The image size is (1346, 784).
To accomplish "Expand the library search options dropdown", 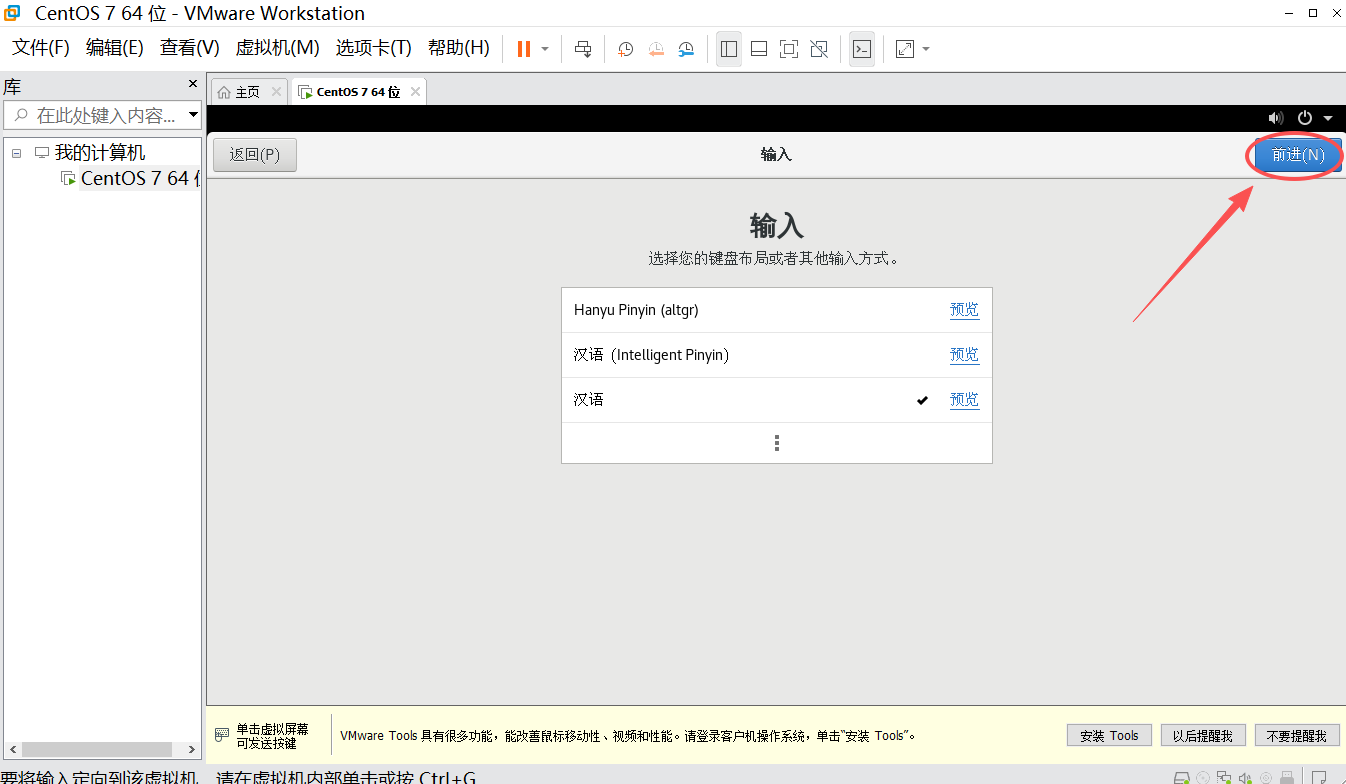I will click(194, 116).
